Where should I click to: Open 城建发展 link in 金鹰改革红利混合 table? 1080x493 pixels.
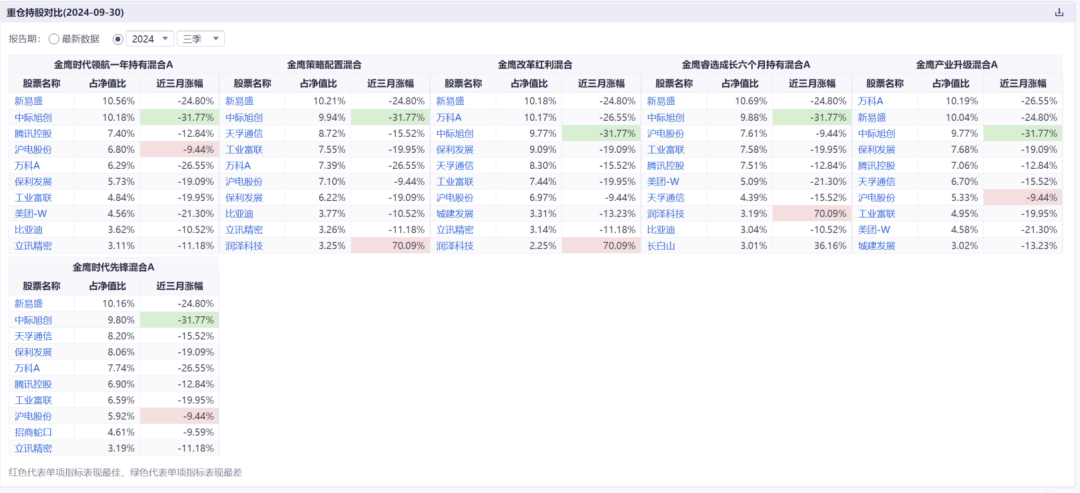pyautogui.click(x=455, y=213)
